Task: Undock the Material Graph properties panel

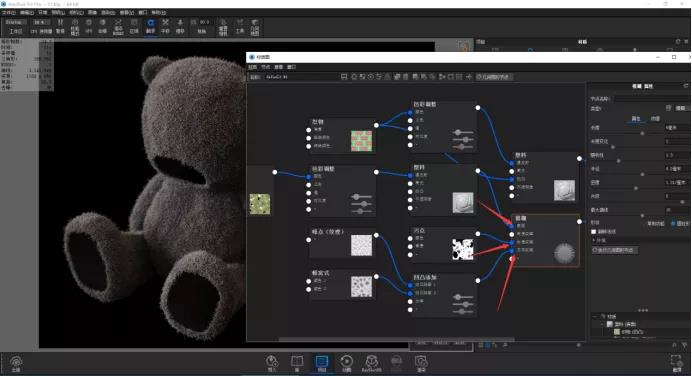Action: coord(686,86)
